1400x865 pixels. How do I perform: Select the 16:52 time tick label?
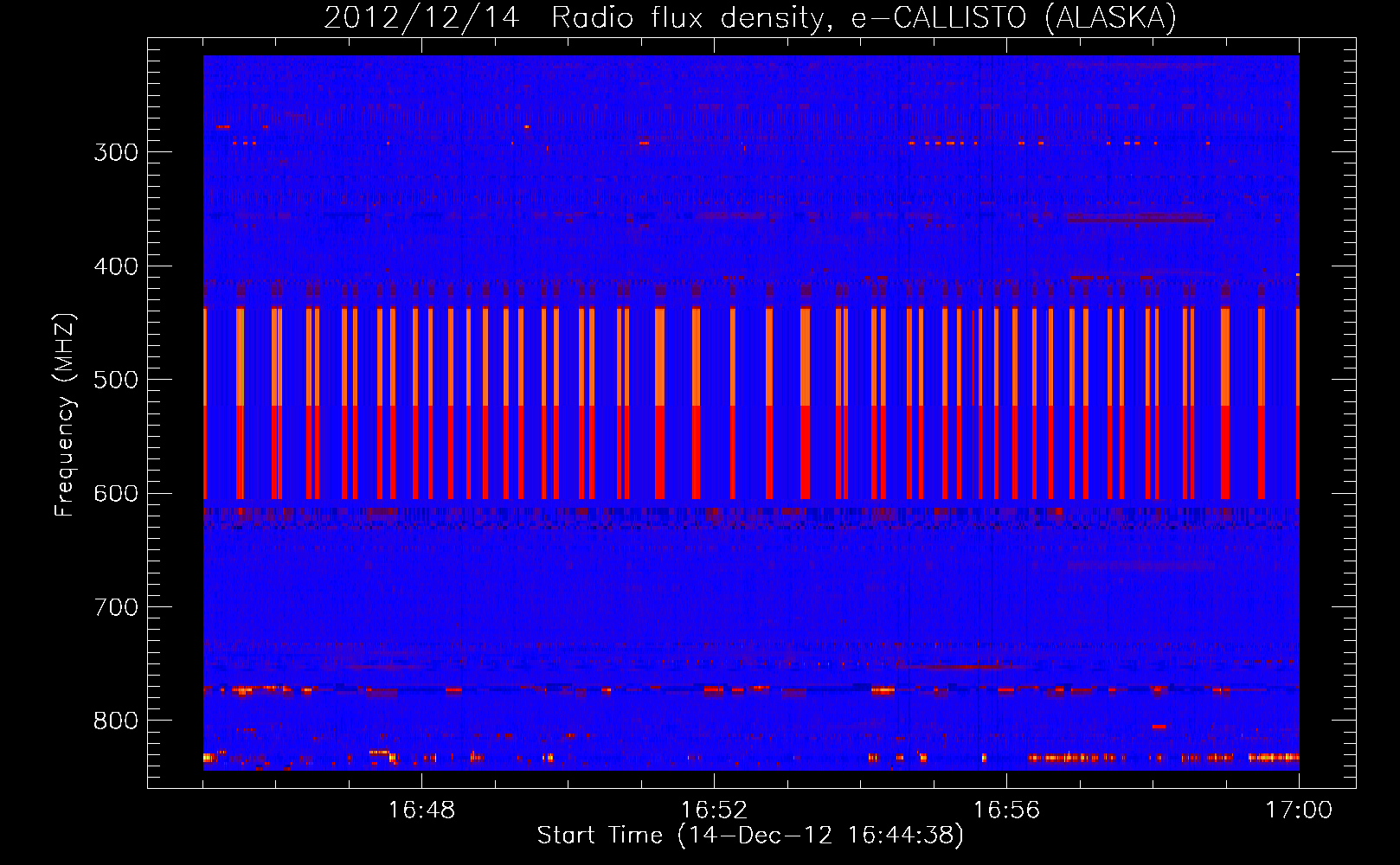coord(714,810)
